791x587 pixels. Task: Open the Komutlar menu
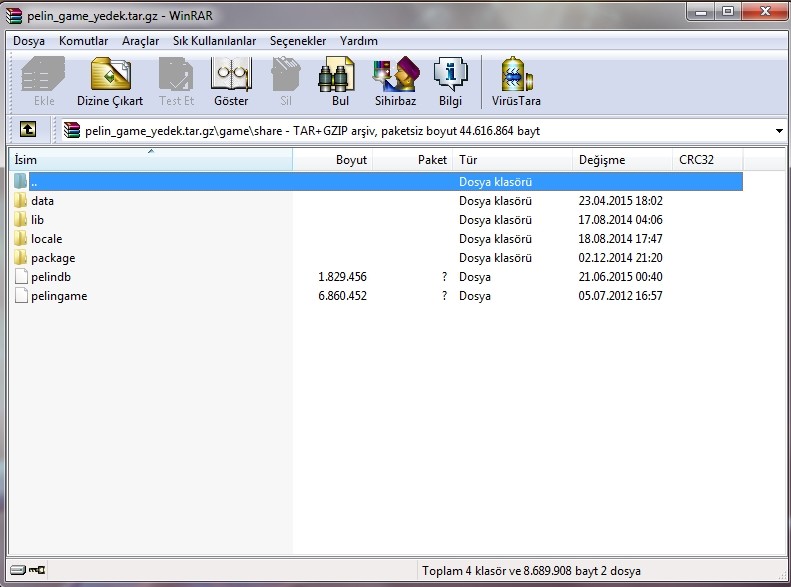click(83, 41)
